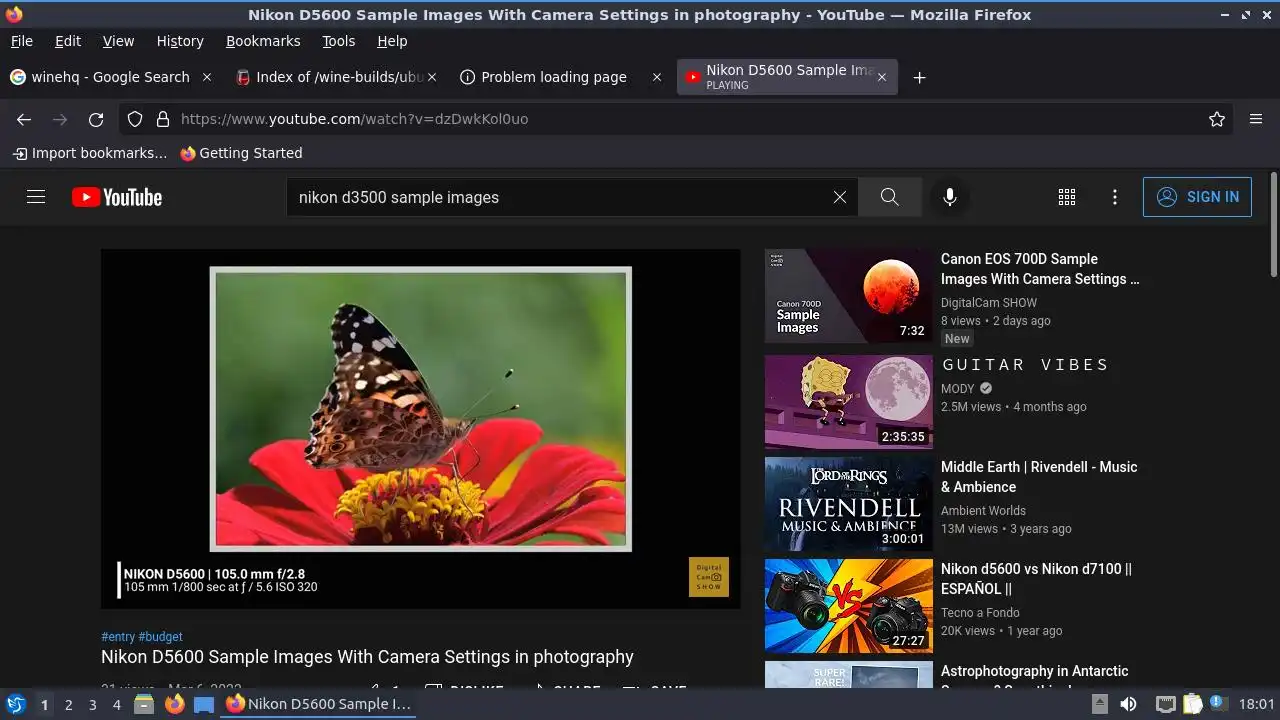The height and width of the screenshot is (720, 1280).
Task: Go to the YouTube home logo
Action: pyautogui.click(x=117, y=197)
